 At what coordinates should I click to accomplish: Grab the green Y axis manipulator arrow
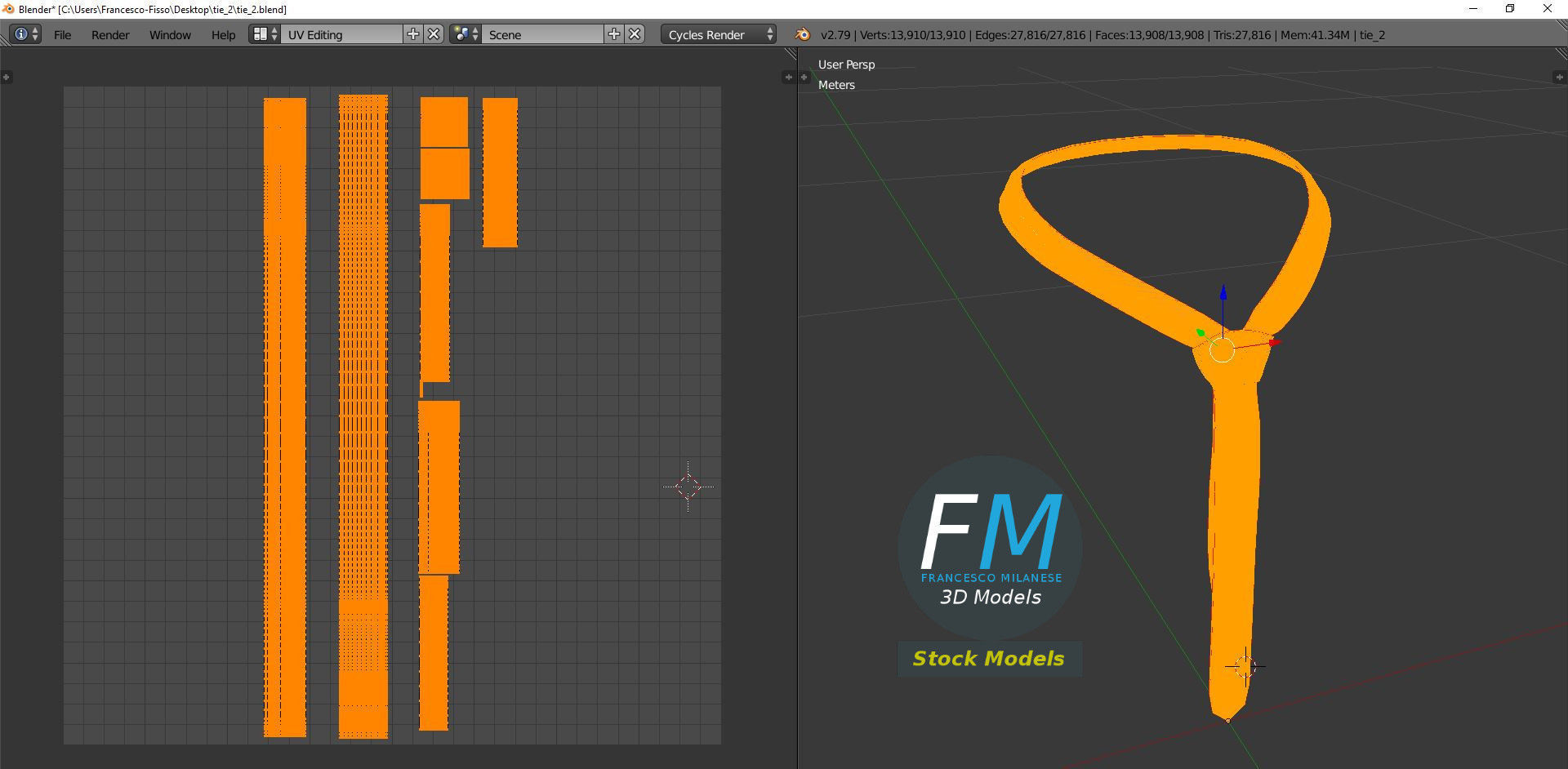pos(1200,331)
